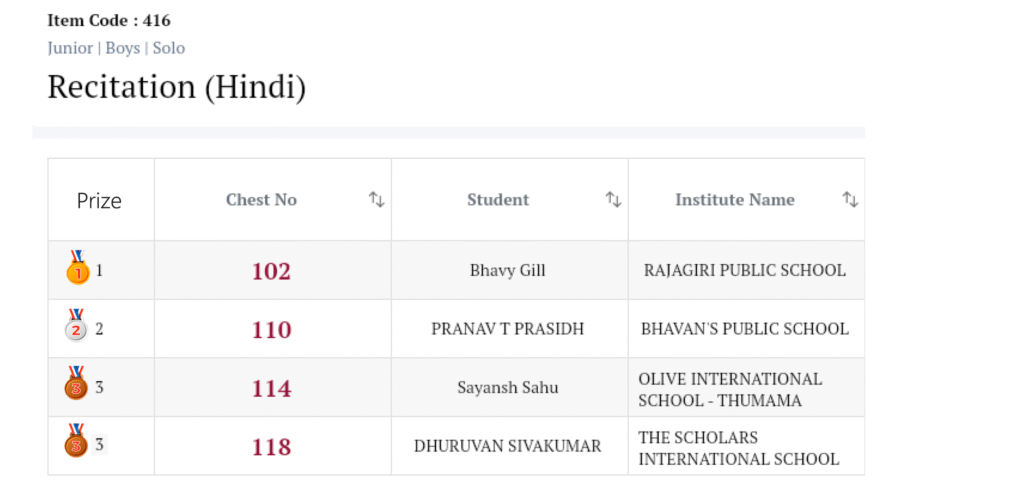
Task: Click the bronze medal icon beside chest 114
Action: coord(77,385)
